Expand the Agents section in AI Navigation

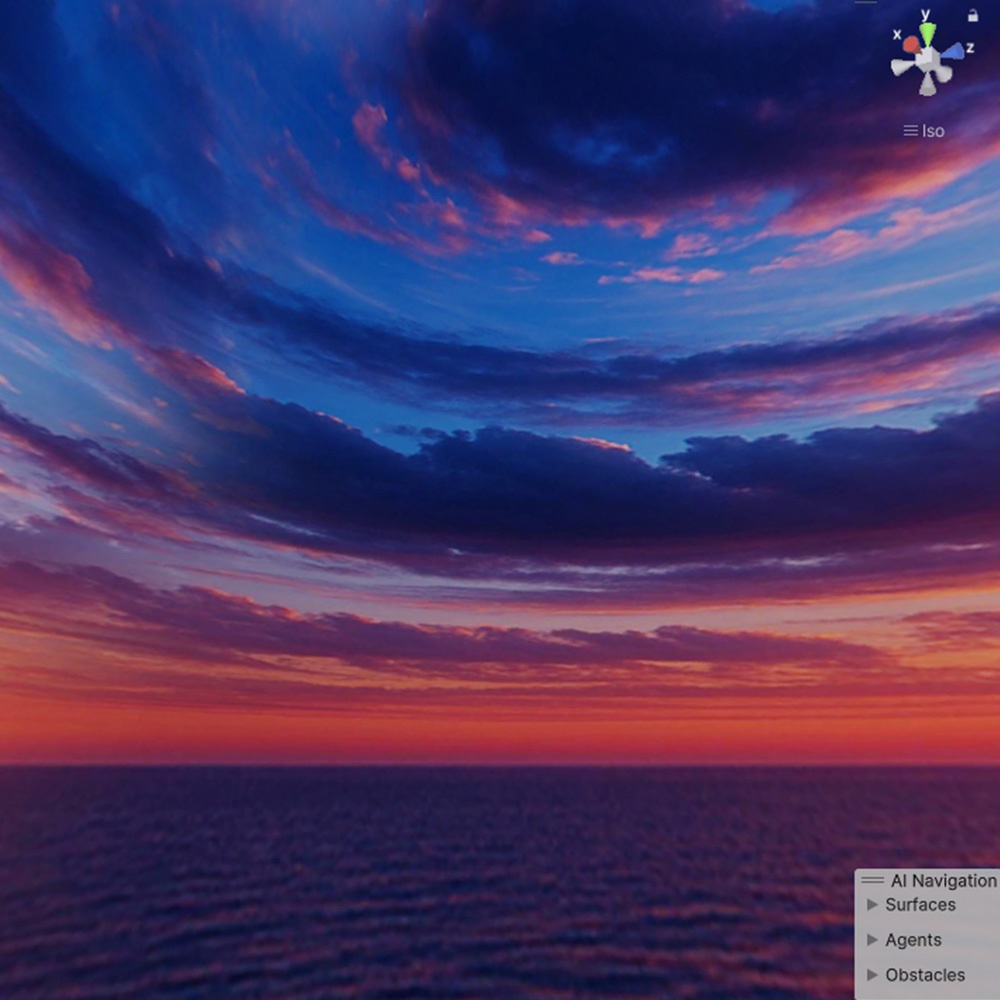tap(913, 940)
